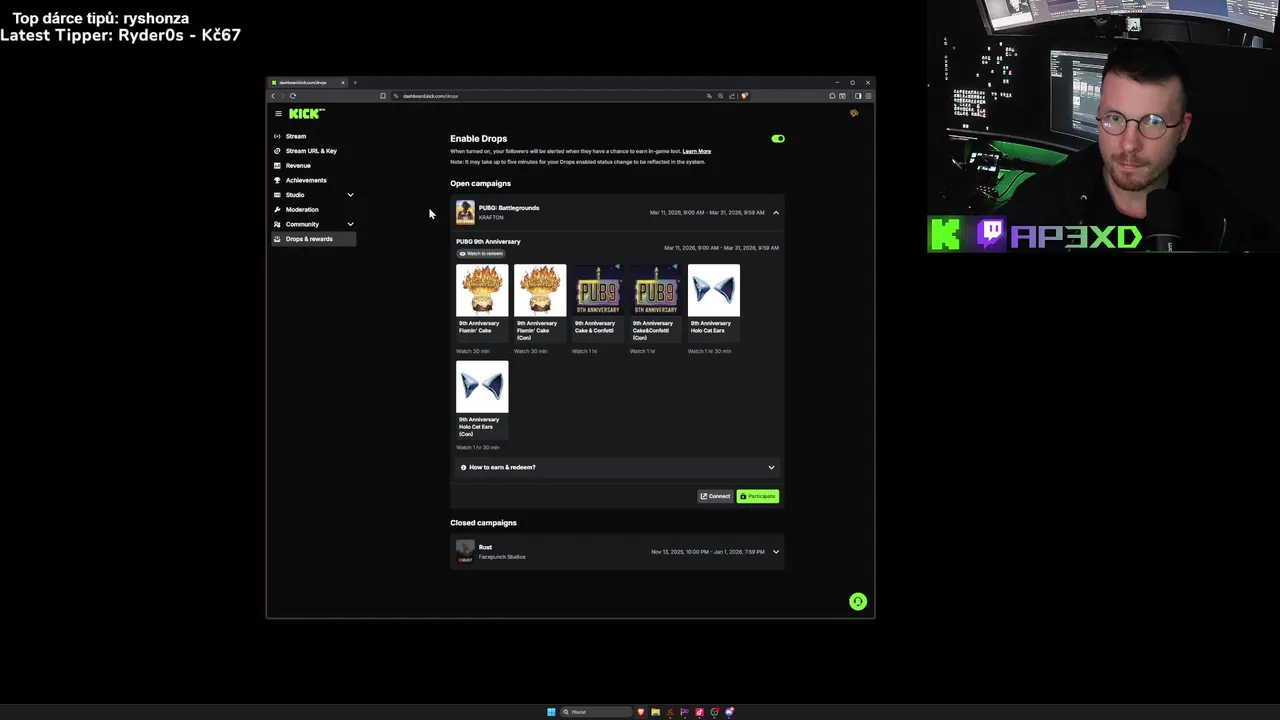
Task: Select the Holo Cat Ears reward image
Action: click(x=714, y=290)
